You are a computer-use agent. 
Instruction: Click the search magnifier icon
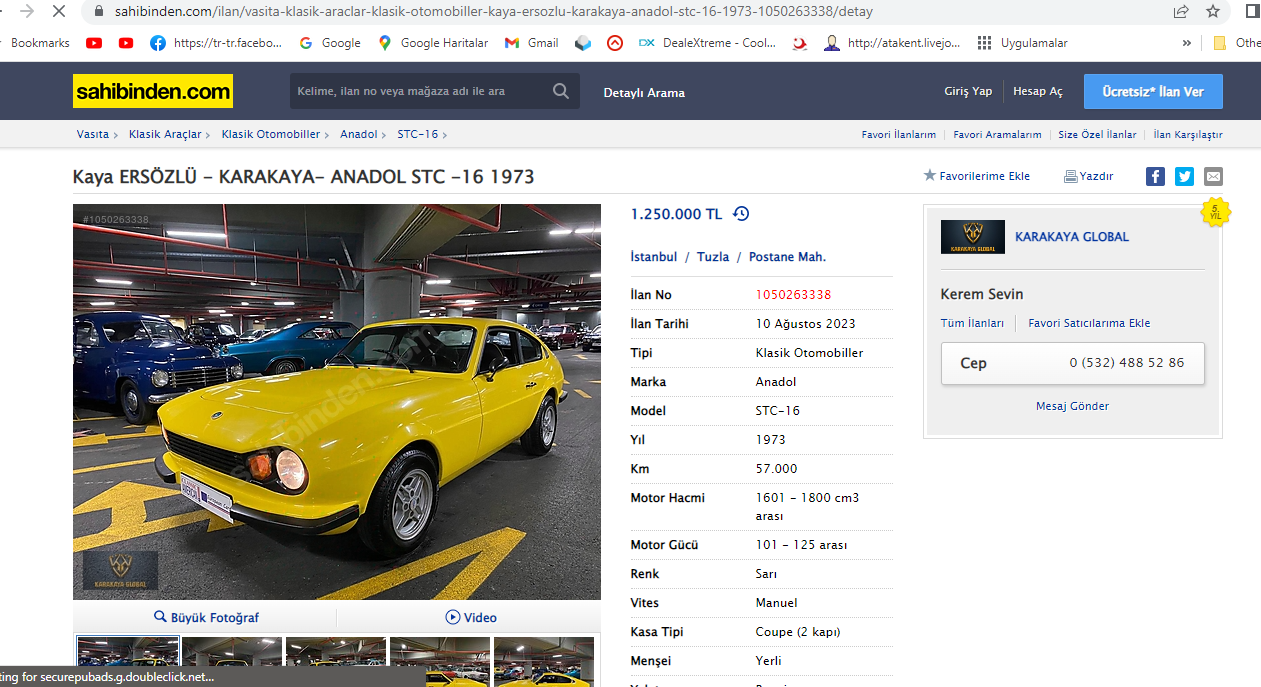point(561,91)
